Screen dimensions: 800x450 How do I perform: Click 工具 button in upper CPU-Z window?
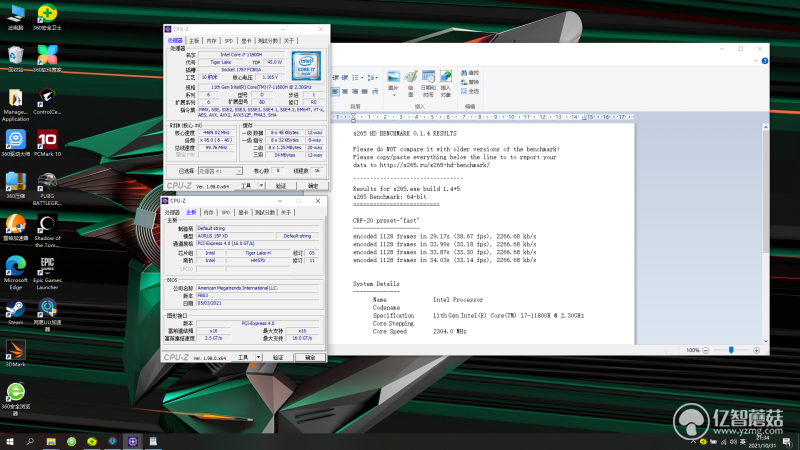coord(246,186)
